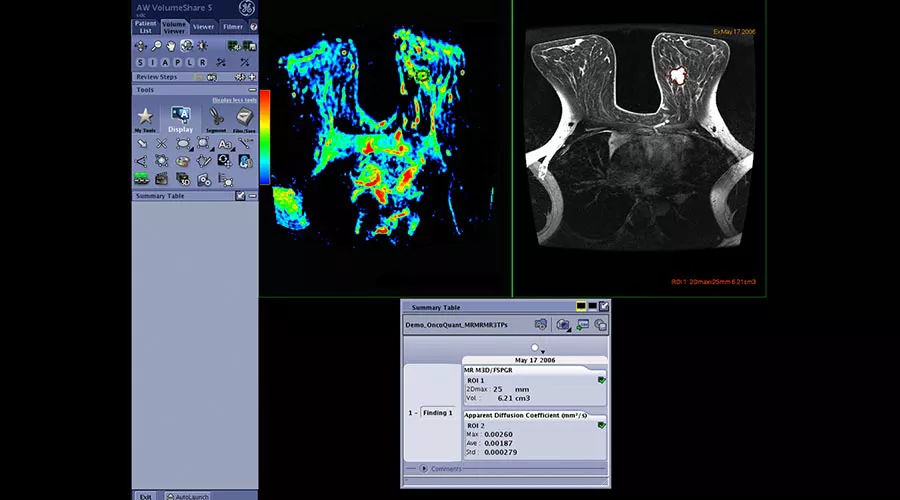This screenshot has height=500, width=900.
Task: Click the gears settings tool icon
Action: pos(204,180)
